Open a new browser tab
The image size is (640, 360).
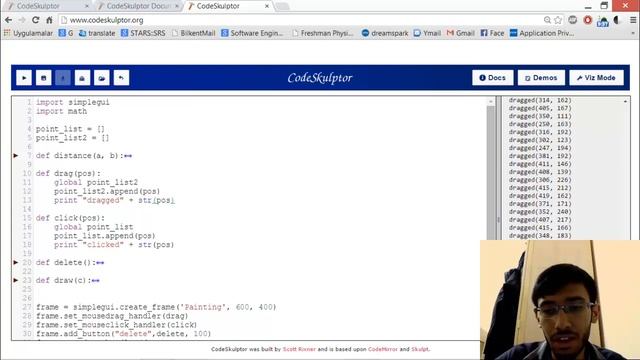pos(282,6)
